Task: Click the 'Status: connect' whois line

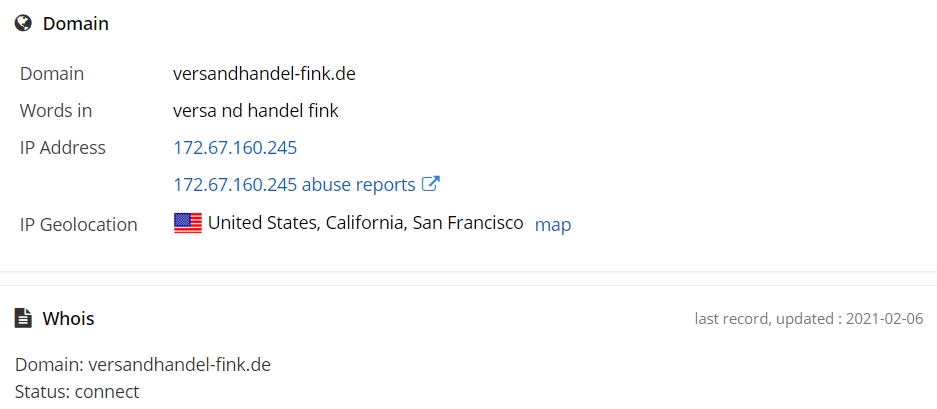Action: point(77,392)
